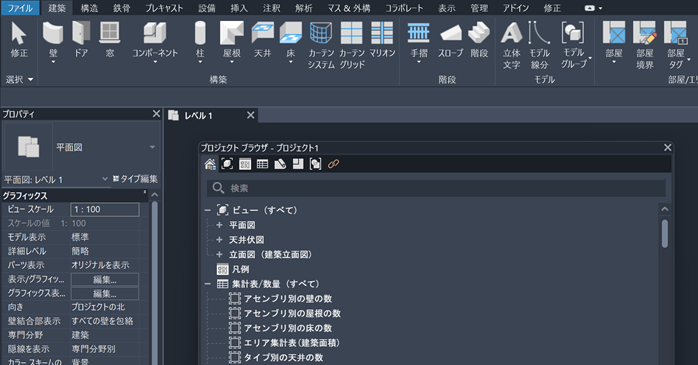Open the 選択 (Select) panel dropdown
The width and height of the screenshot is (698, 365).
tap(19, 80)
